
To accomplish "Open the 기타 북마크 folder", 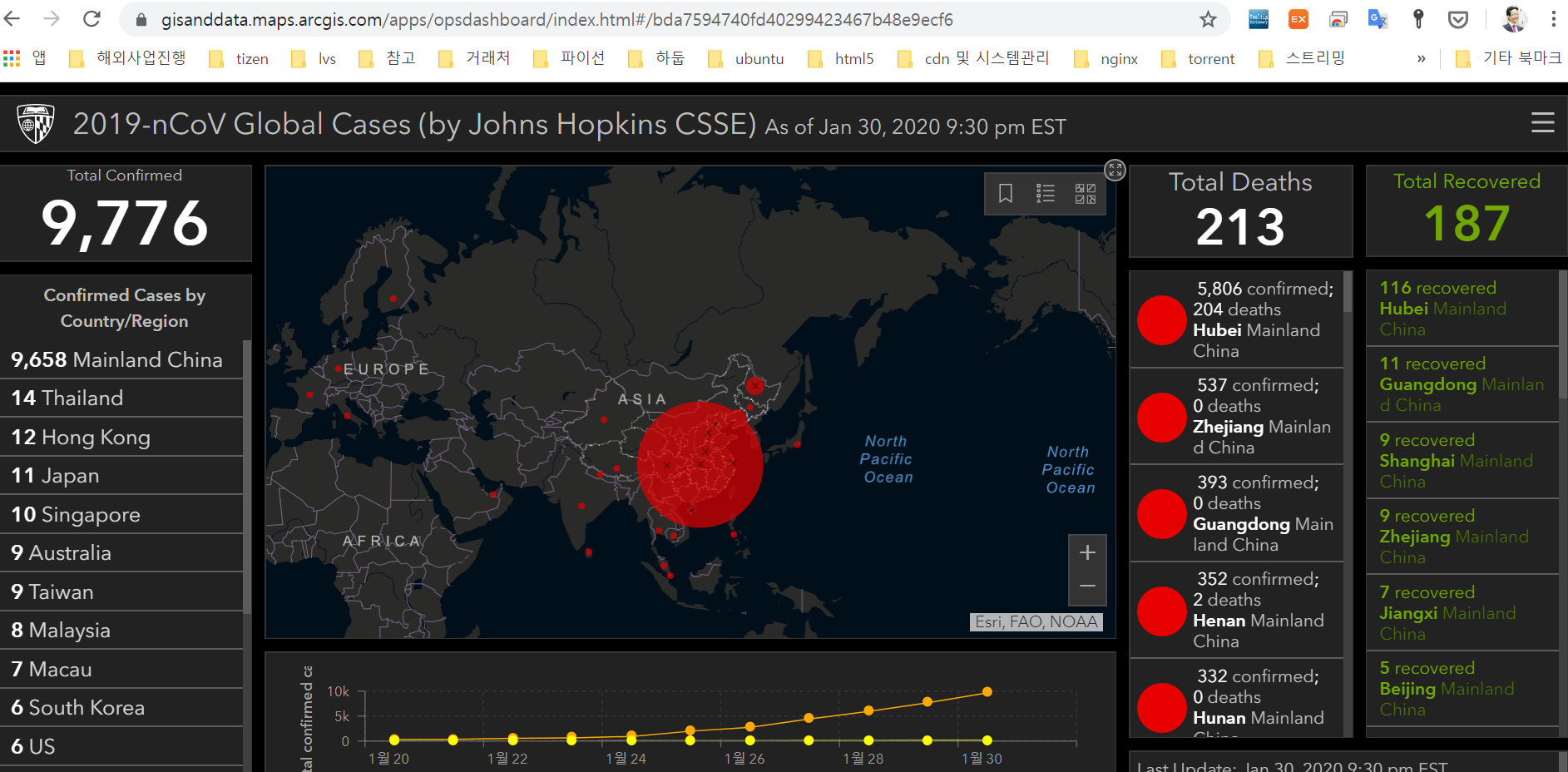I will [x=1508, y=58].
